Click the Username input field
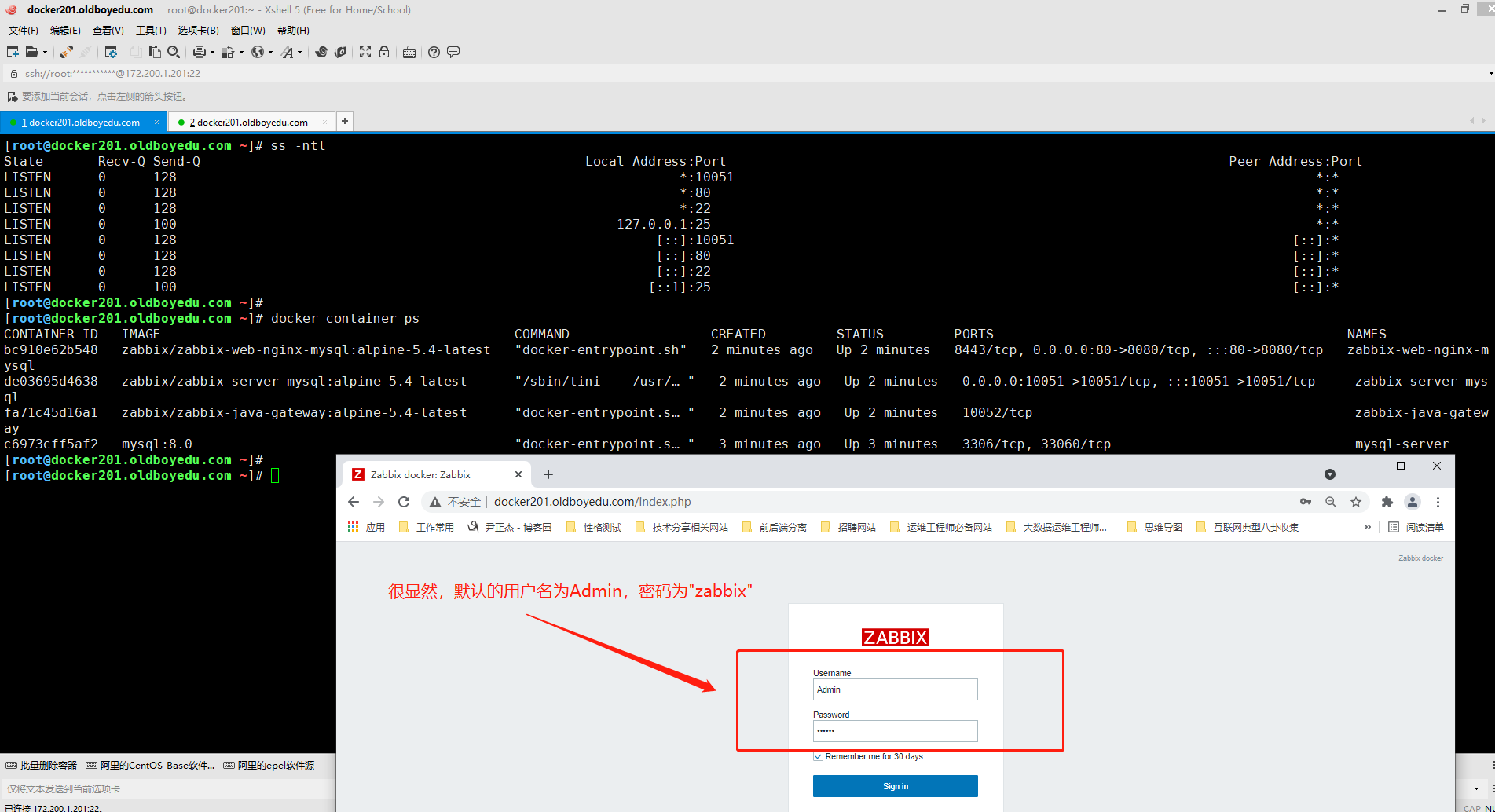Screen dimensions: 1495x812 (895, 689)
